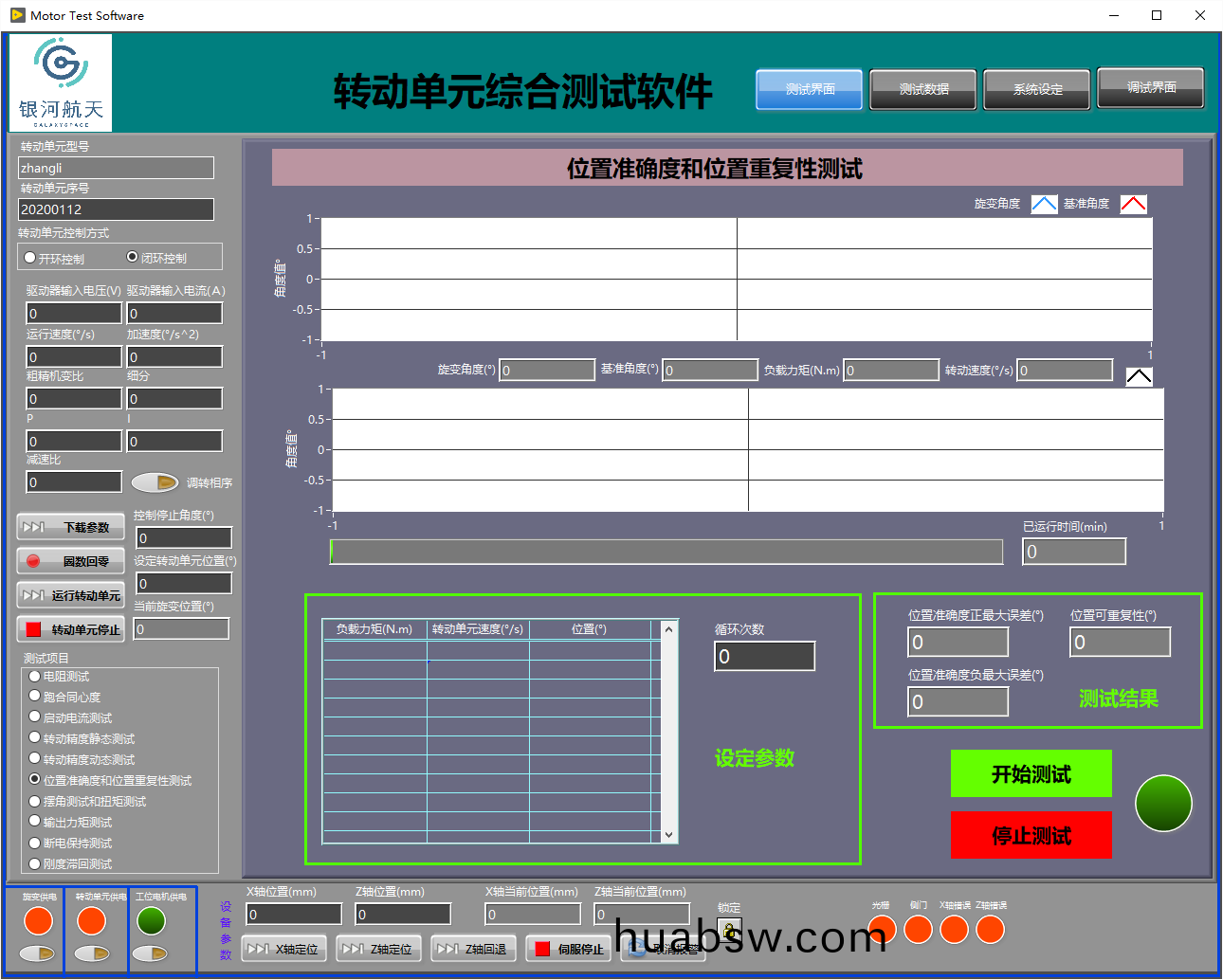Flip the 转动单元供电 power switch
This screenshot has height=980, width=1223.
coord(92,953)
